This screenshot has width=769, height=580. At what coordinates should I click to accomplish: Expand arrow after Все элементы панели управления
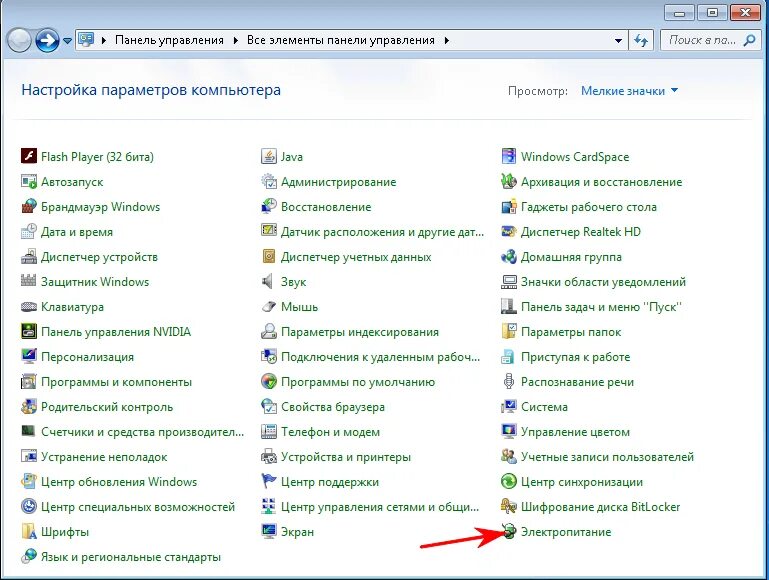point(446,41)
